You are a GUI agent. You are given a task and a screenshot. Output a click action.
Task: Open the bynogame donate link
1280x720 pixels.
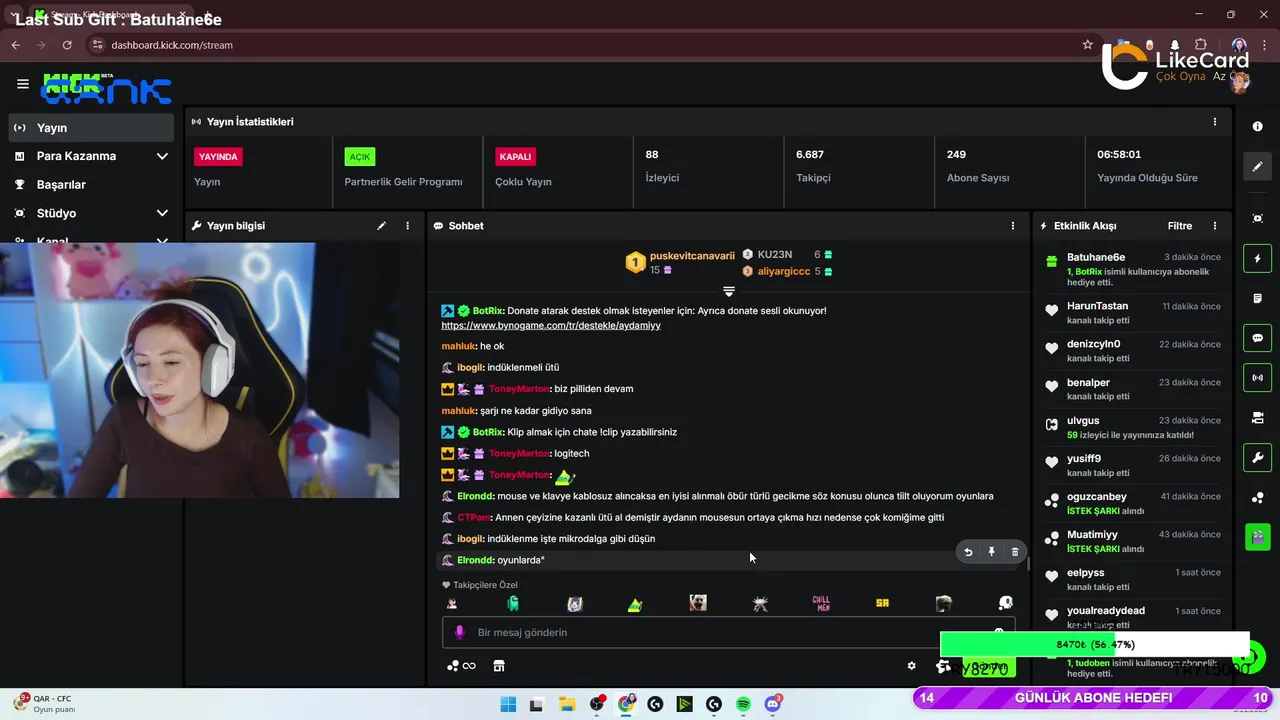pos(551,325)
